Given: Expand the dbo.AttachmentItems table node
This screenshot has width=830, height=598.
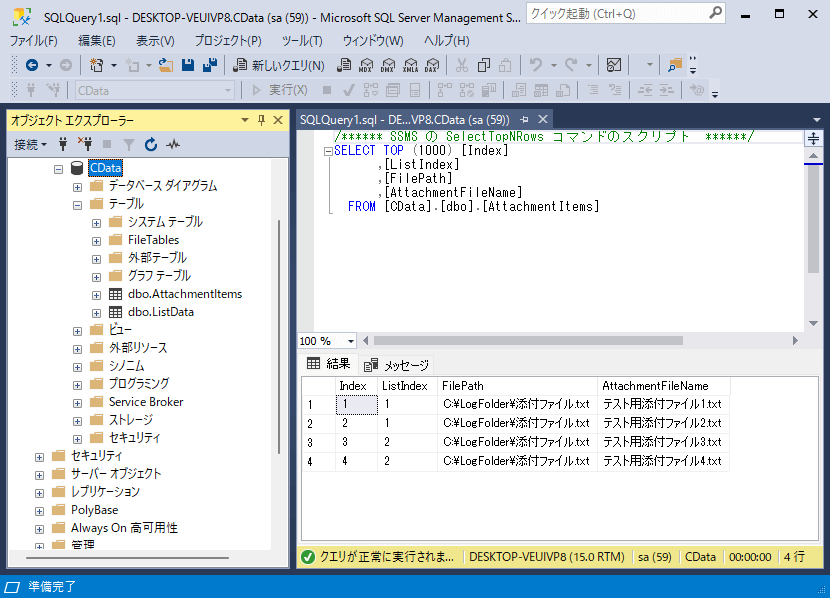Looking at the screenshot, I should click(x=97, y=294).
